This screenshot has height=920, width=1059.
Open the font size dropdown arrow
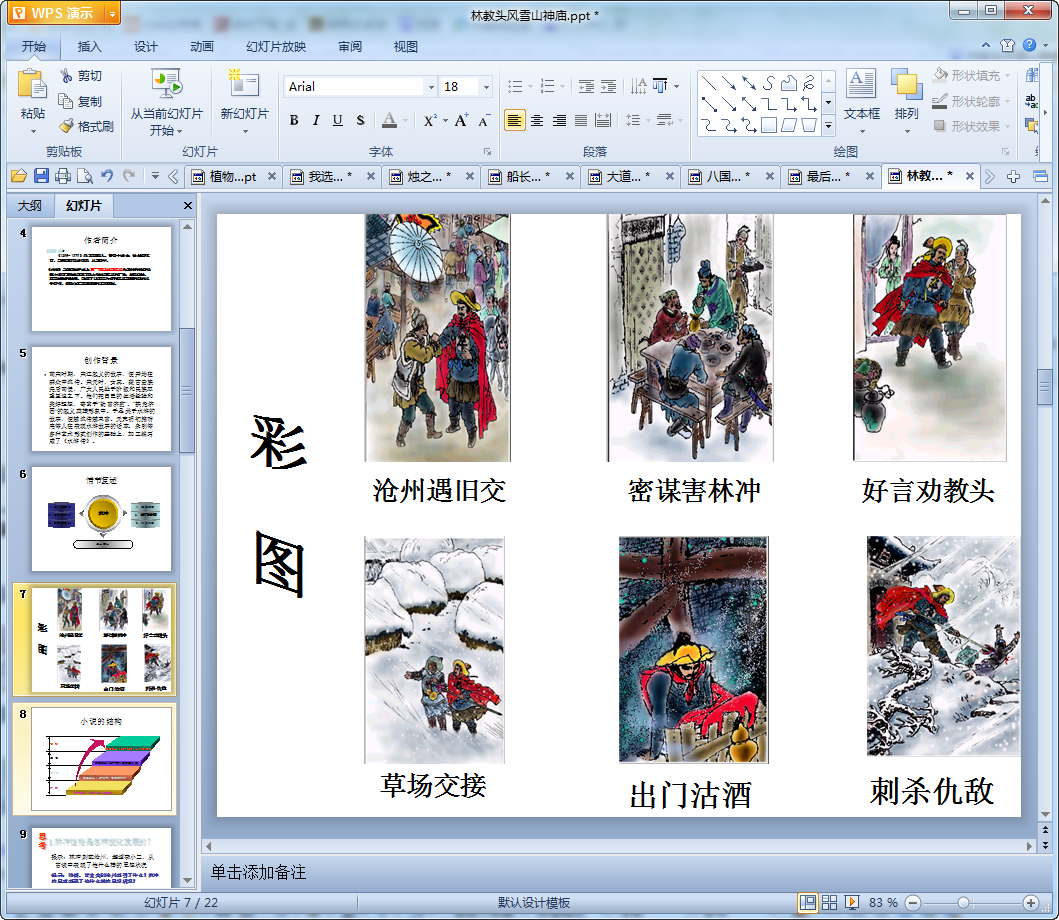[486, 86]
